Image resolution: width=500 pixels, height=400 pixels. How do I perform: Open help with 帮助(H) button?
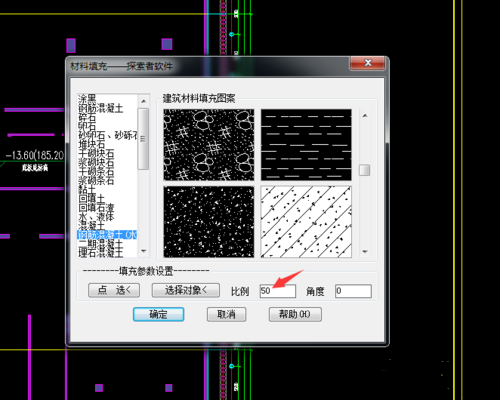(x=295, y=314)
